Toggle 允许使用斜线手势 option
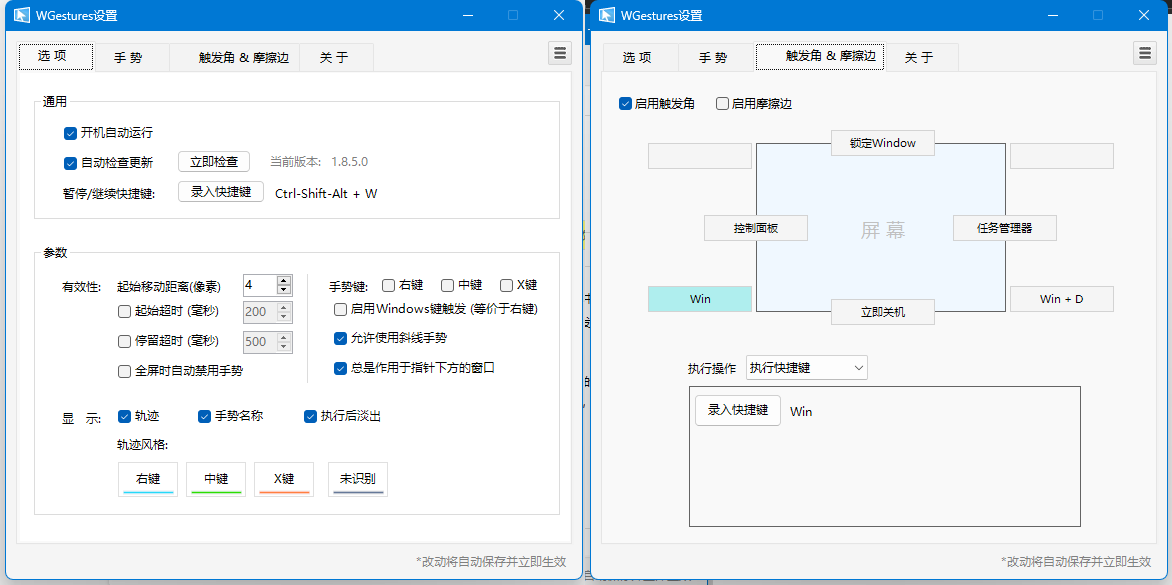The height and width of the screenshot is (585, 1172). (x=341, y=338)
